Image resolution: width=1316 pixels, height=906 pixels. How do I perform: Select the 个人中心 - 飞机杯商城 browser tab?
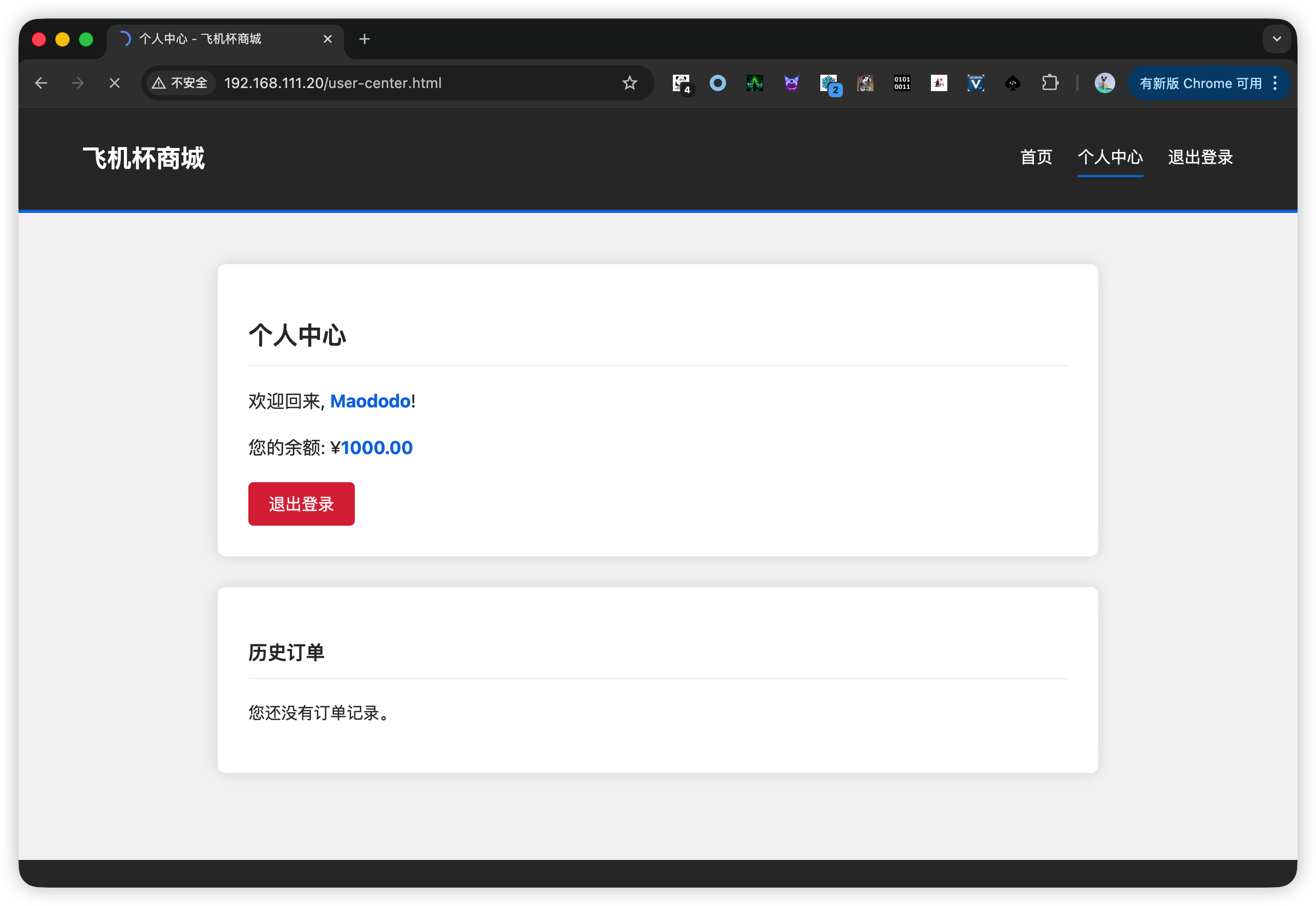click(x=200, y=38)
